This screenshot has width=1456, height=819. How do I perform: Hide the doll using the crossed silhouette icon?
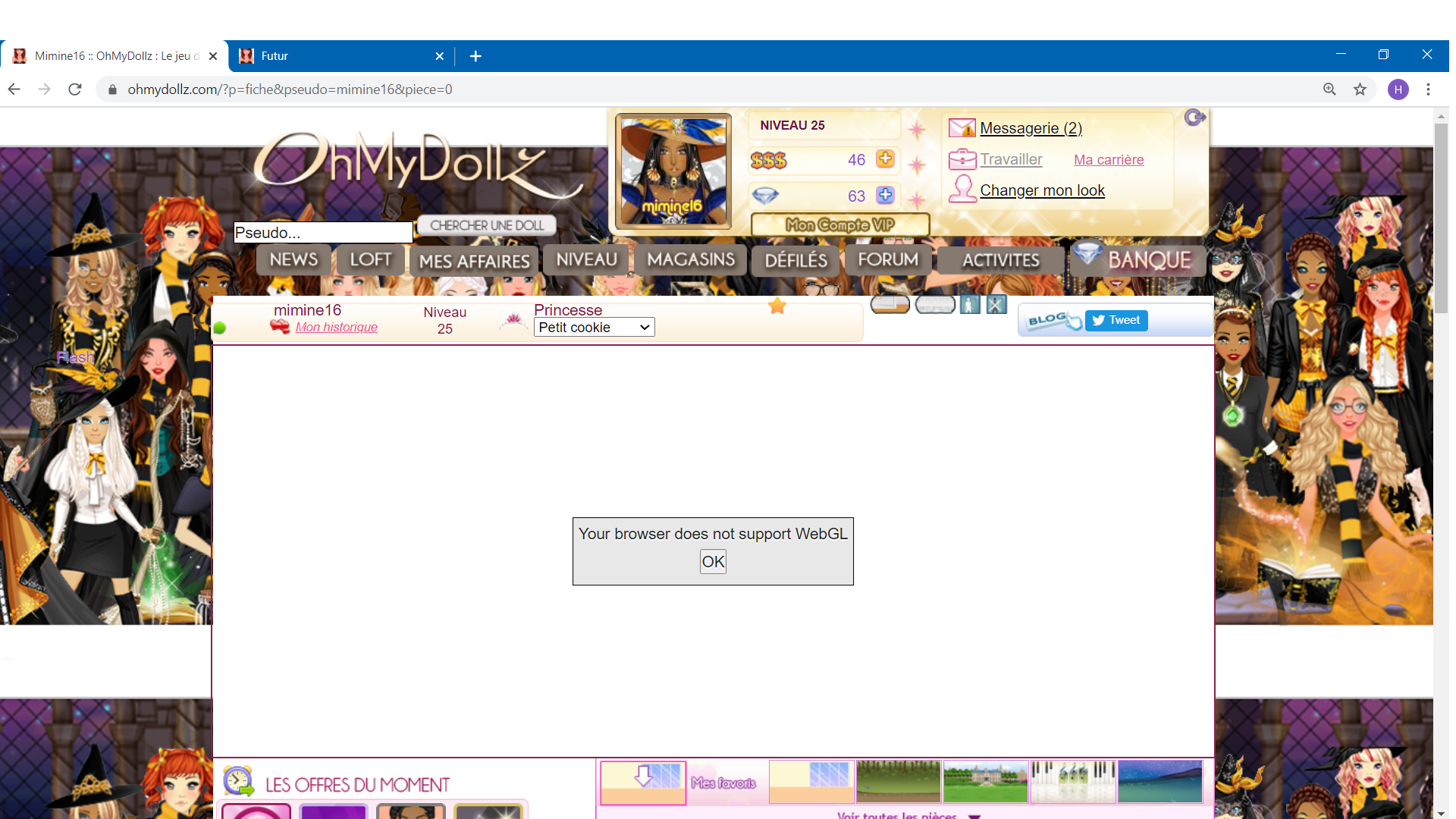pos(996,305)
